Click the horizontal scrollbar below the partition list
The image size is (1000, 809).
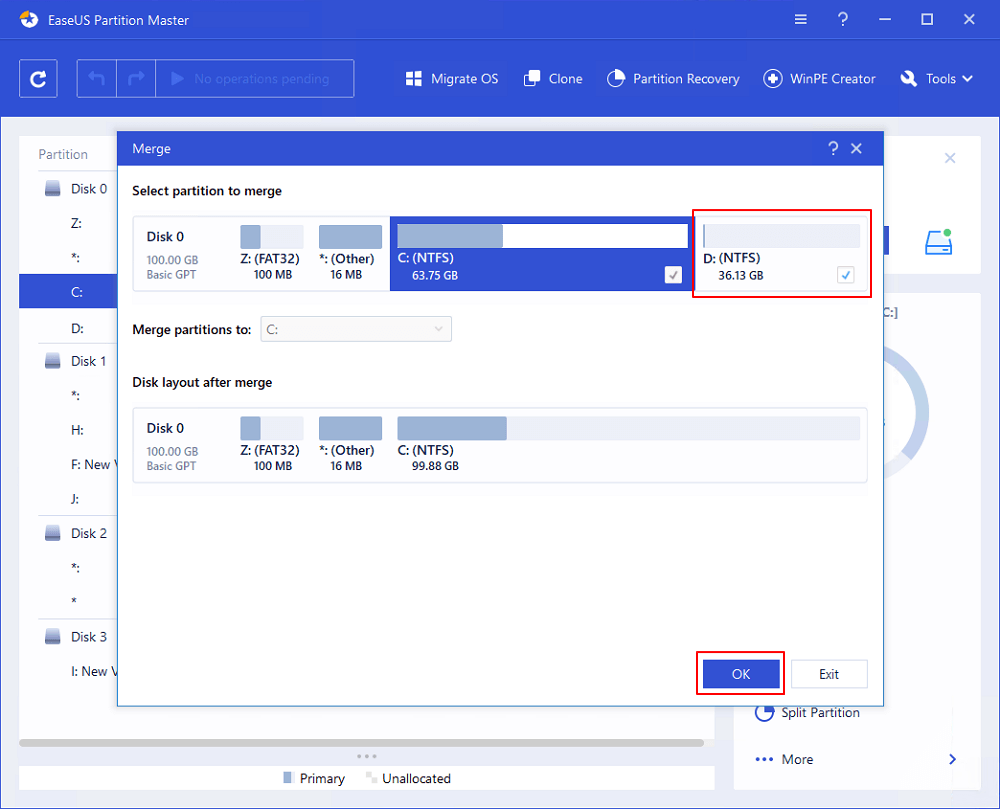(362, 743)
